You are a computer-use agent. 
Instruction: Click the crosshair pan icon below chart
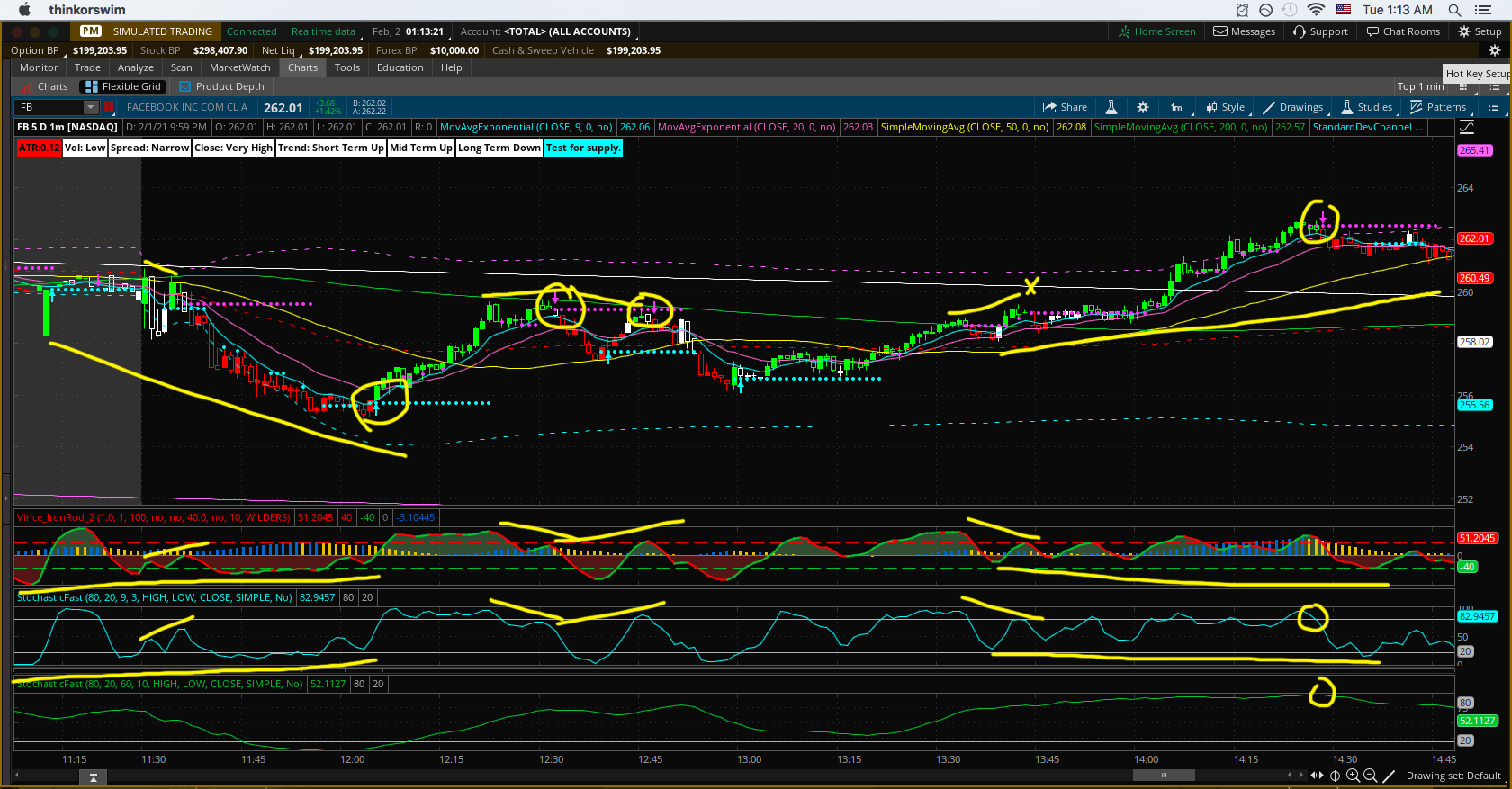click(1336, 776)
